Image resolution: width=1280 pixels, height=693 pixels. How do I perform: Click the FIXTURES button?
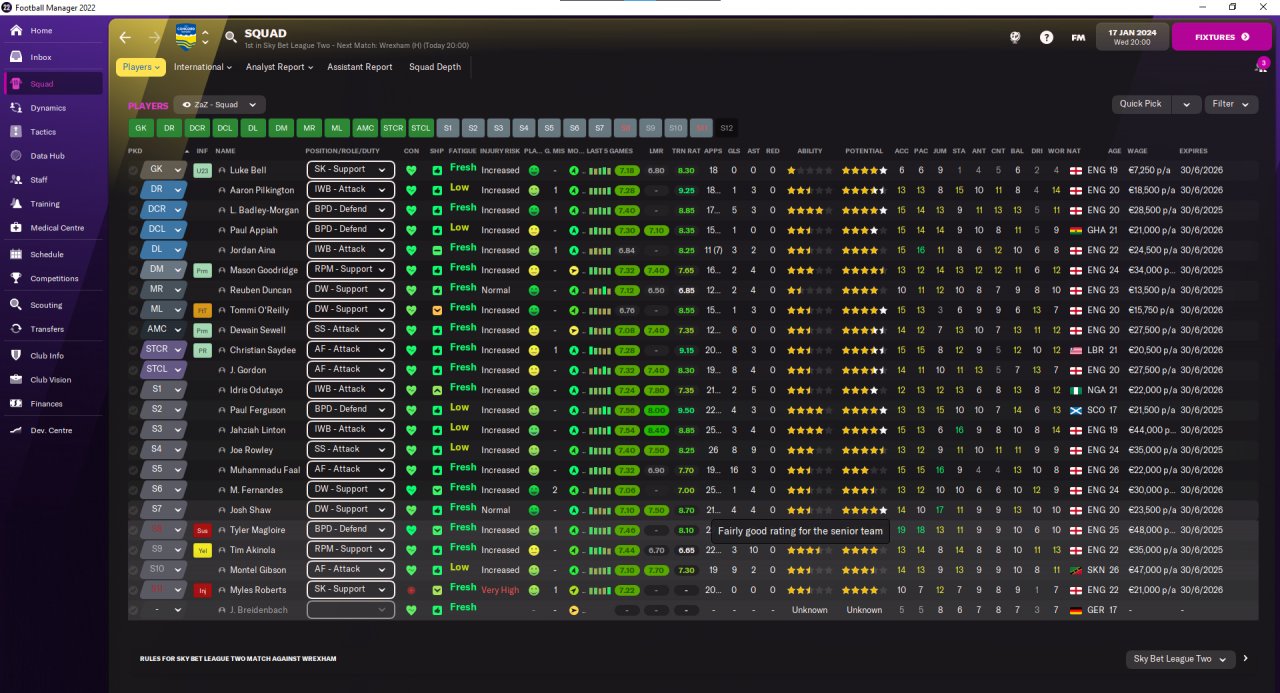[x=1221, y=37]
